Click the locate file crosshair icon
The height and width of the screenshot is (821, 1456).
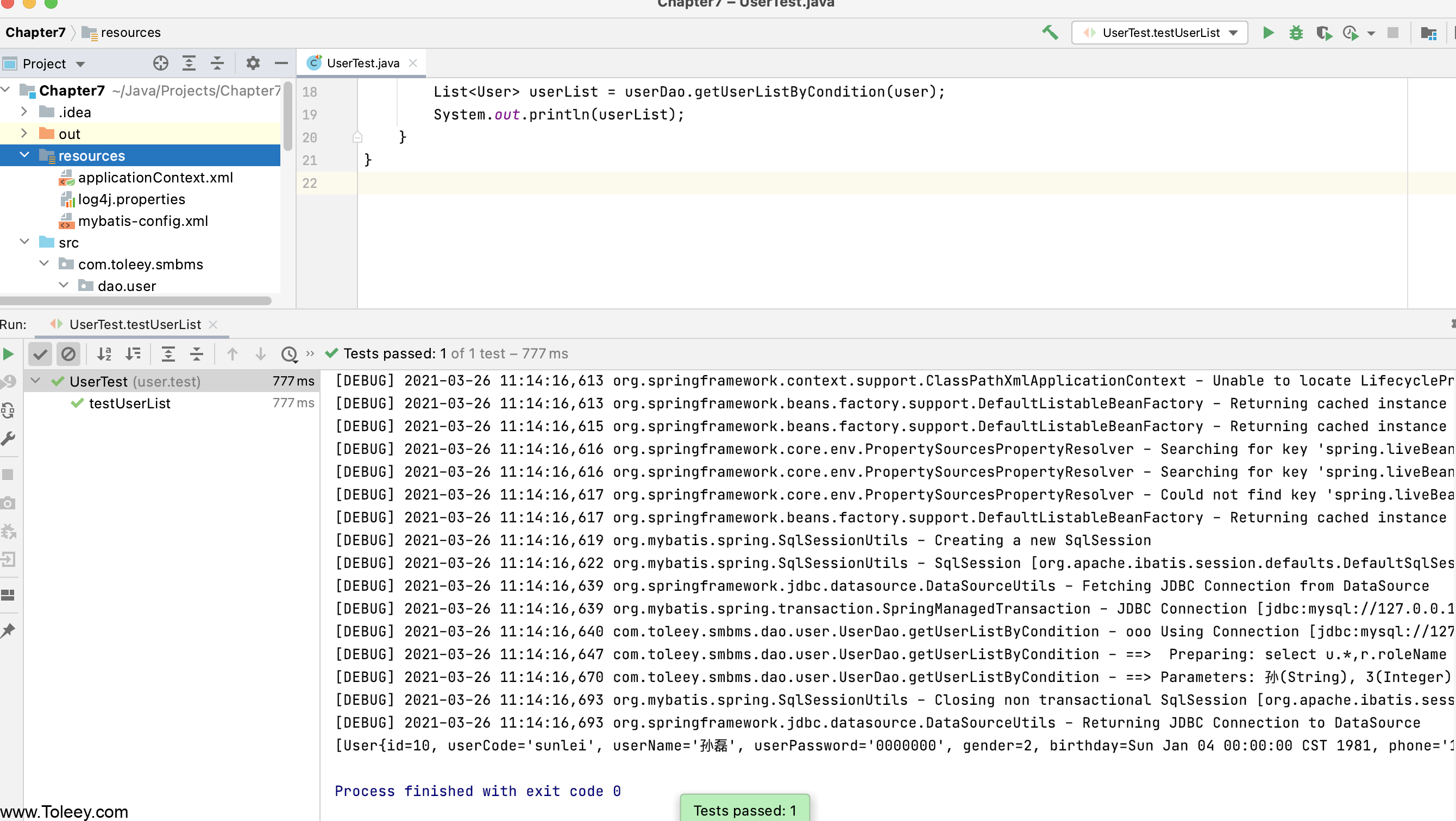point(160,64)
